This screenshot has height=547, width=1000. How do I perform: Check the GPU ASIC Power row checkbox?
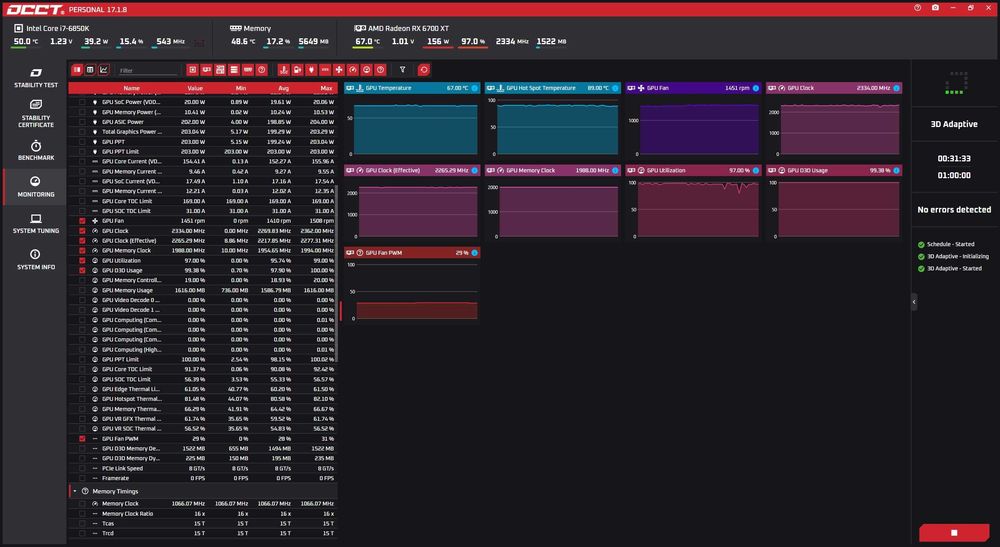click(x=82, y=122)
